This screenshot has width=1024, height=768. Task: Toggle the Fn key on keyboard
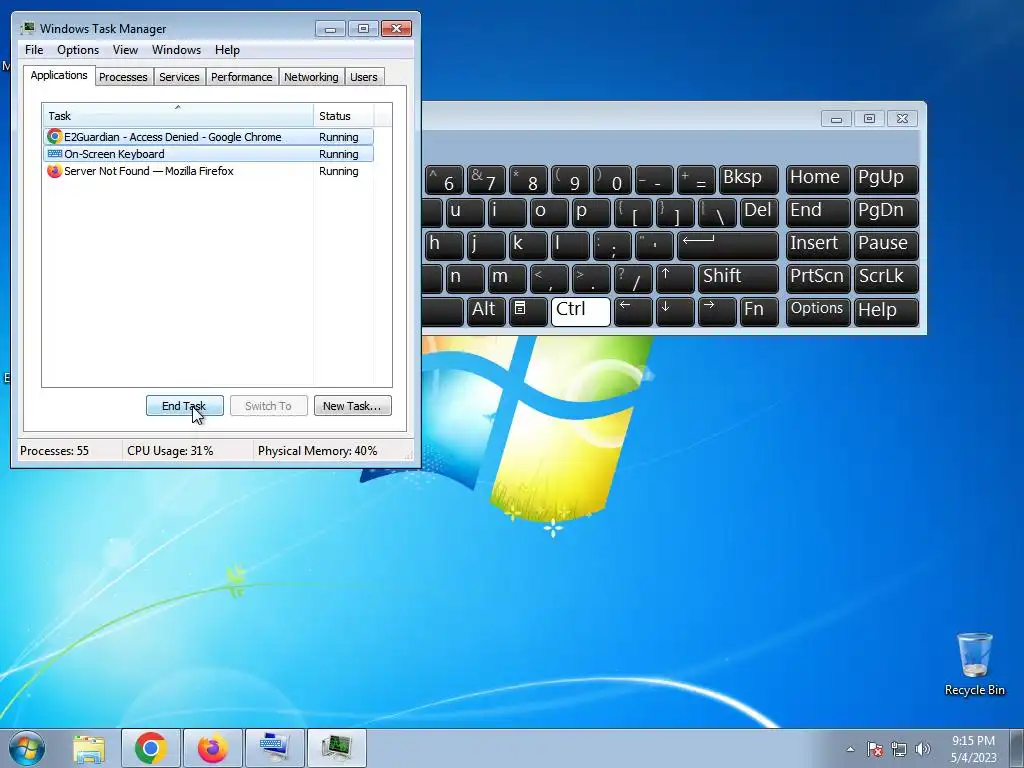tap(759, 311)
